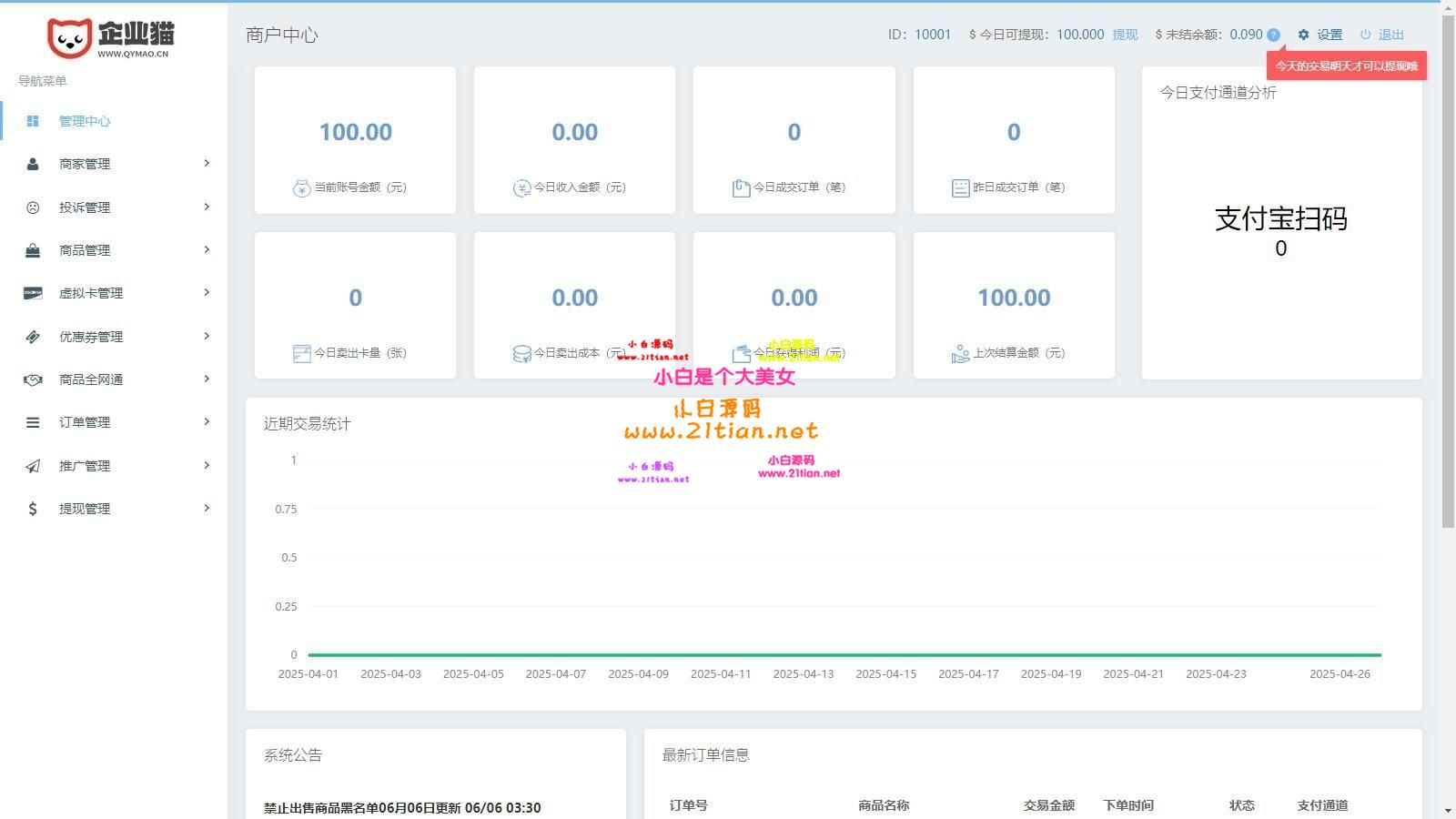Click the 企业猫 cat logo
The image size is (1456, 819).
69,37
